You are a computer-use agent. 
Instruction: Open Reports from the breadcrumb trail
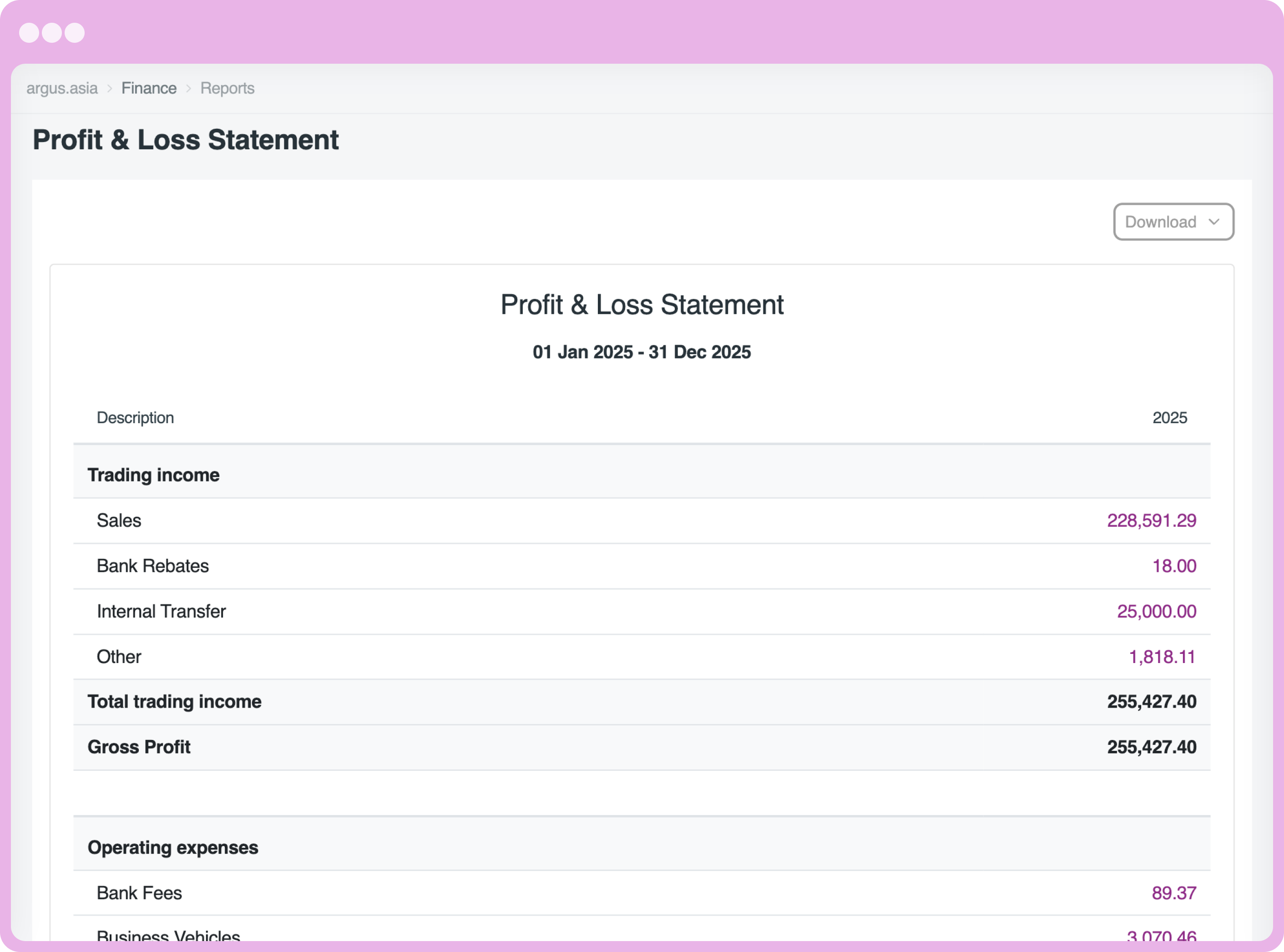point(227,87)
